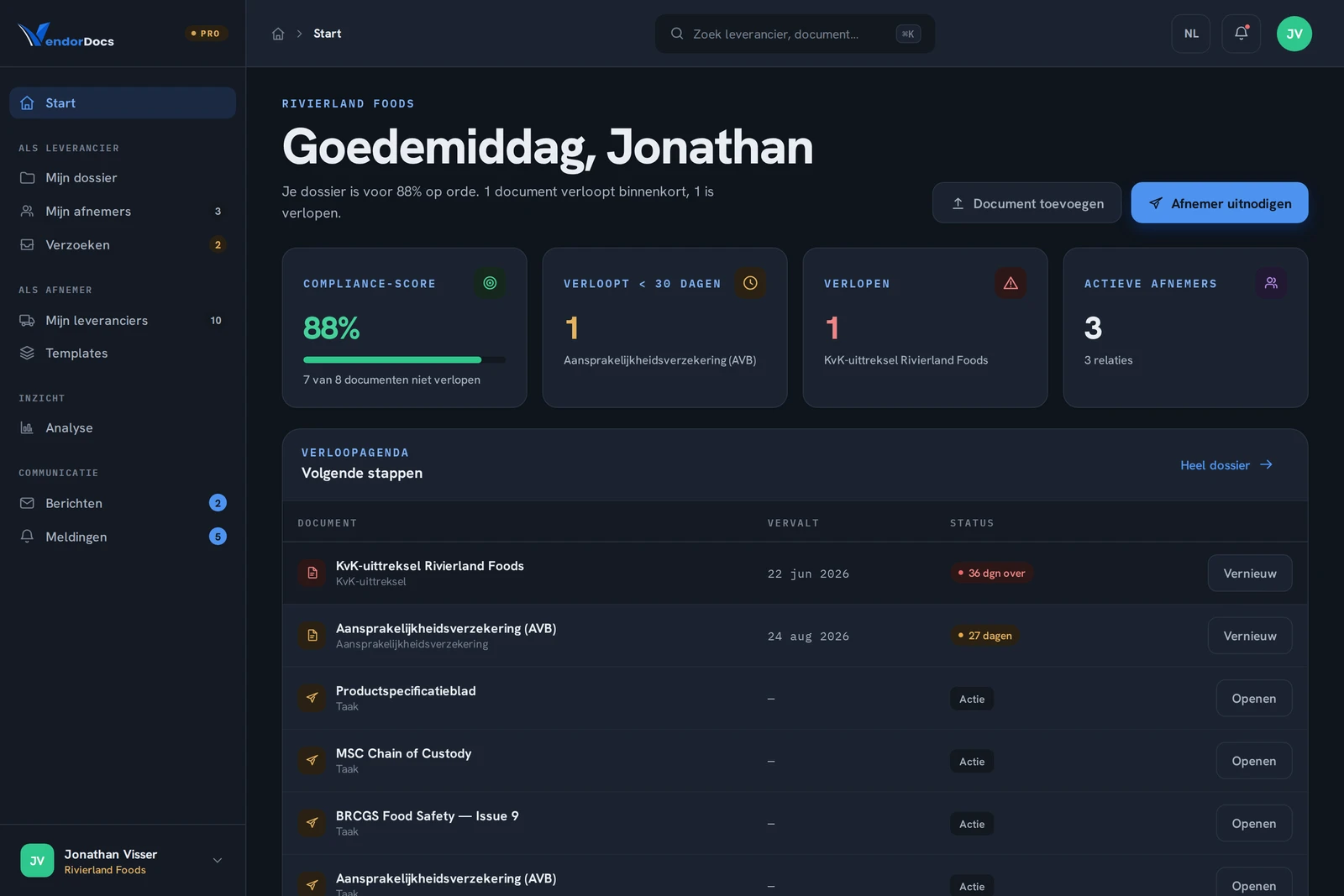Click the '27 dagen' status badge
Image resolution: width=1344 pixels, height=896 pixels.
984,636
